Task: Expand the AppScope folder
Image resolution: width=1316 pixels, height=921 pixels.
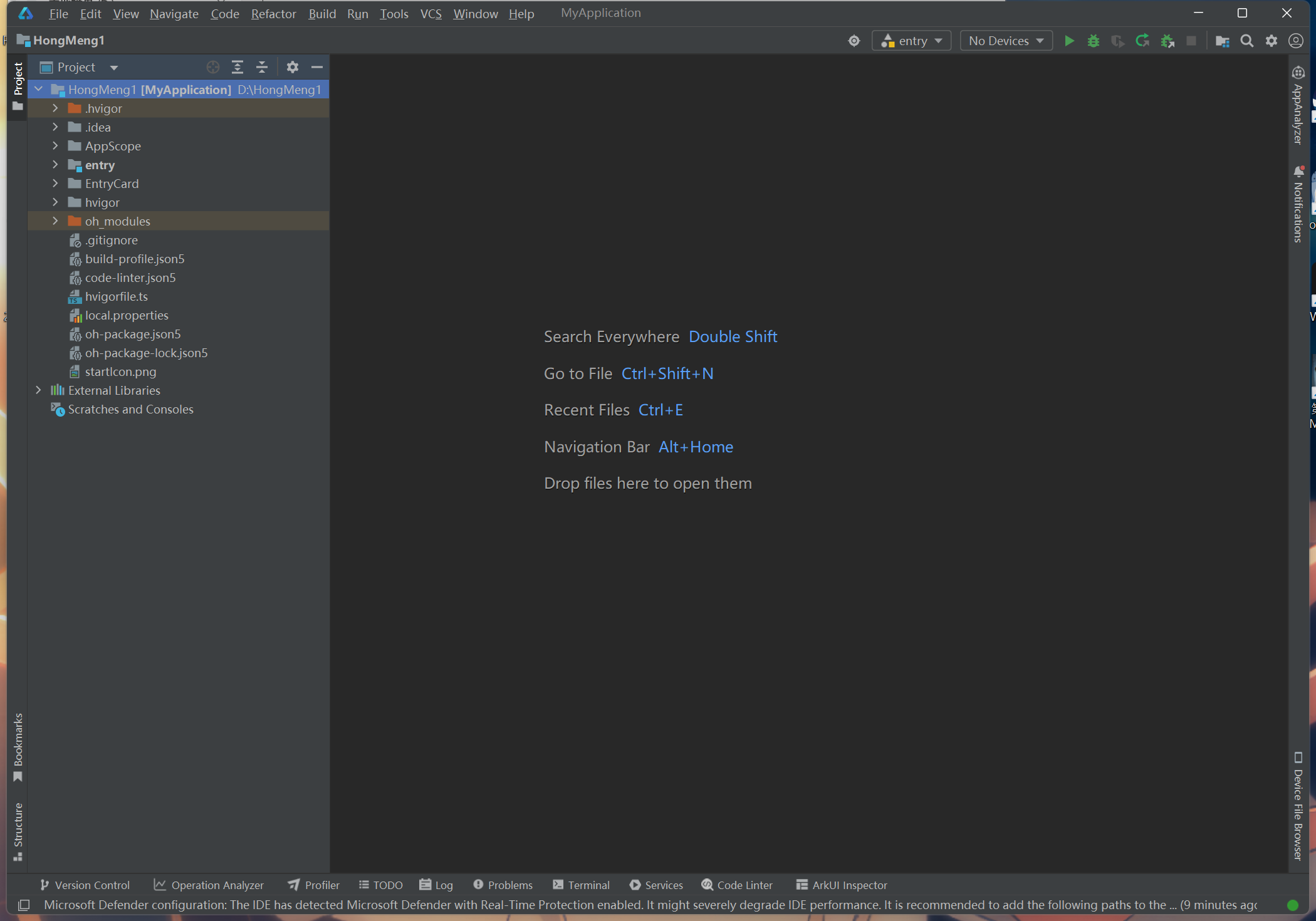Action: [x=55, y=146]
